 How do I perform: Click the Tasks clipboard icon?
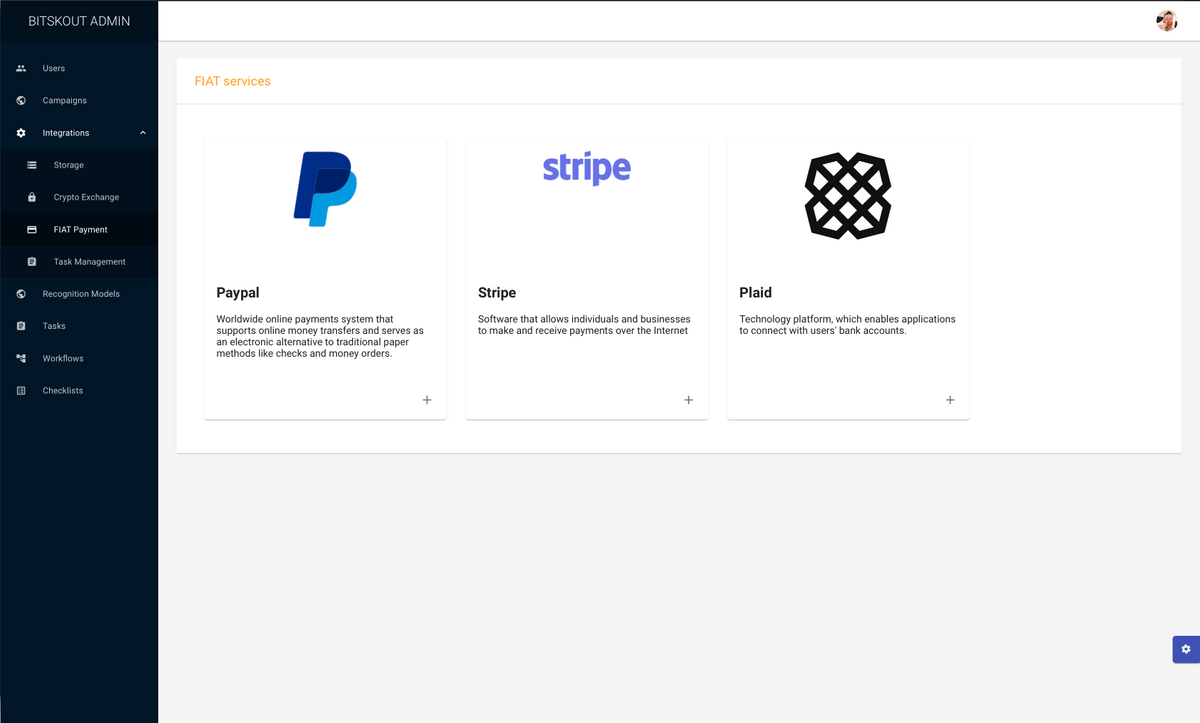[21, 326]
